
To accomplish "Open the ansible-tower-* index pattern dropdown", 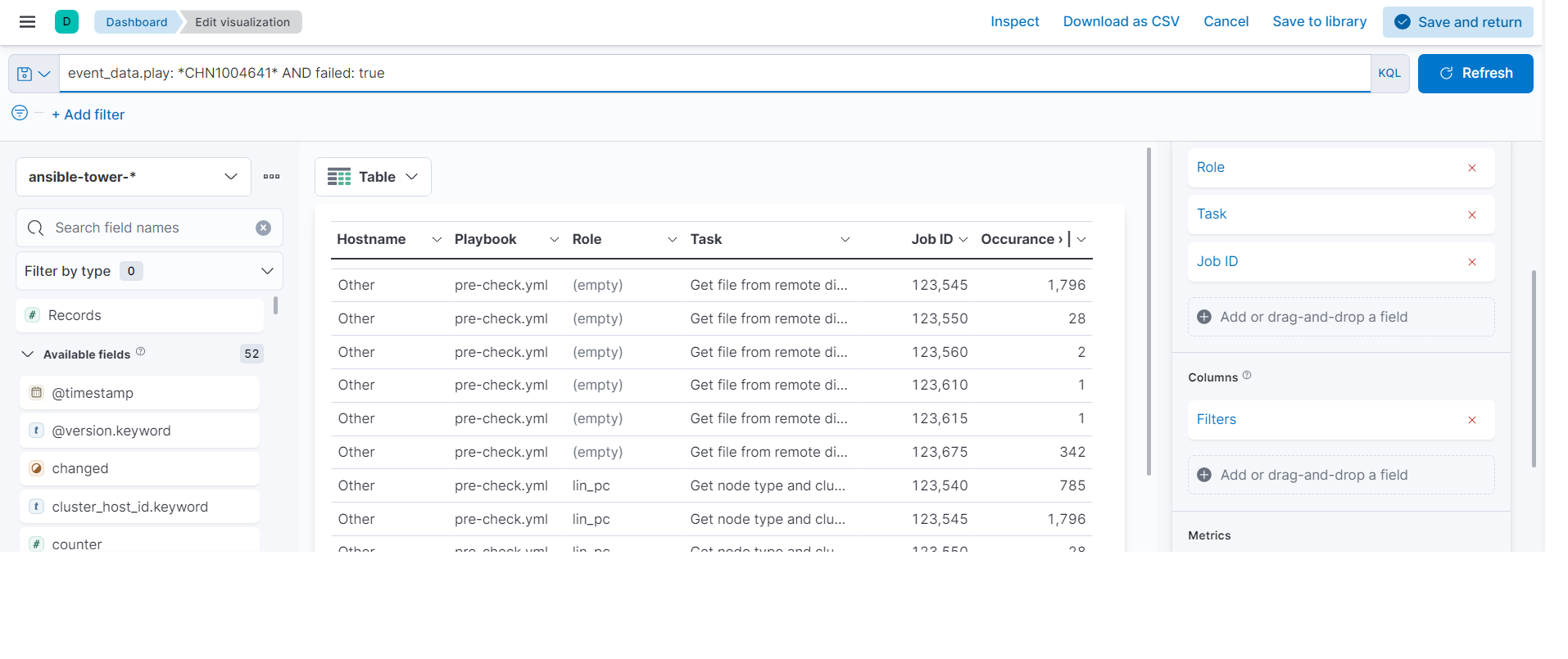I will point(133,177).
